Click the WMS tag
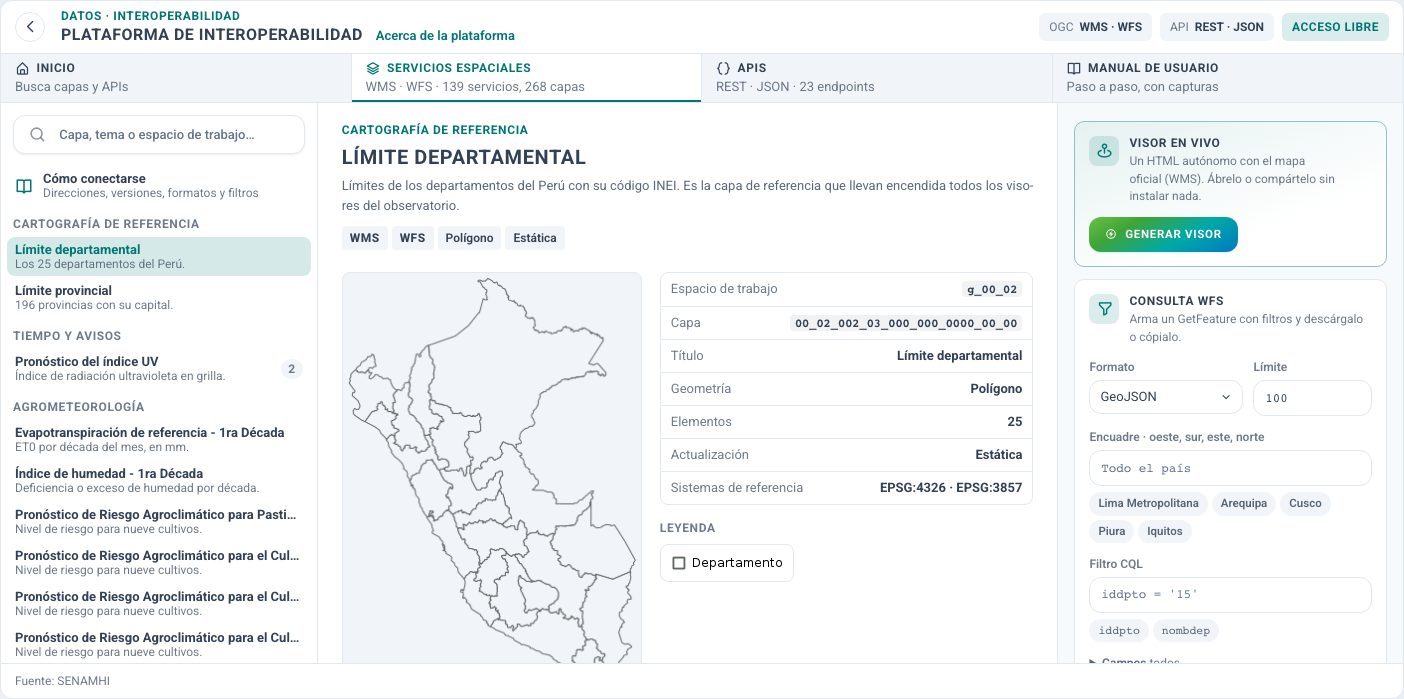Image resolution: width=1404 pixels, height=699 pixels. [364, 238]
